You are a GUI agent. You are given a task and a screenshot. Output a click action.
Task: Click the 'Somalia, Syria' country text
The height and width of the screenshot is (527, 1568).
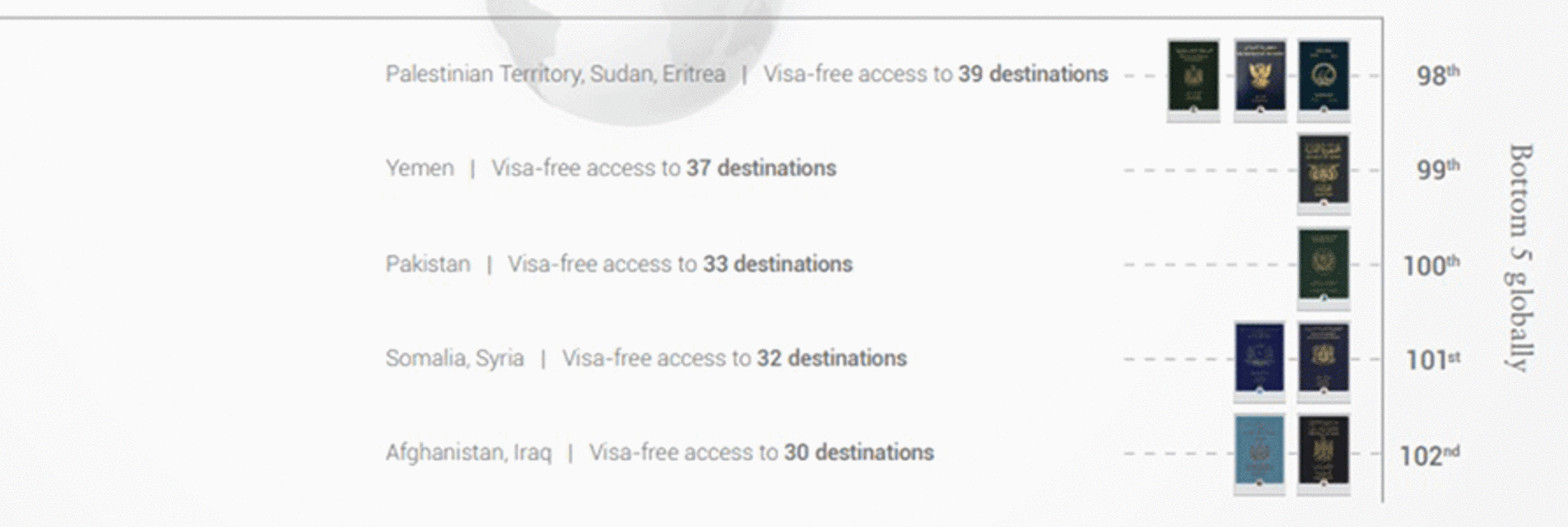point(454,358)
